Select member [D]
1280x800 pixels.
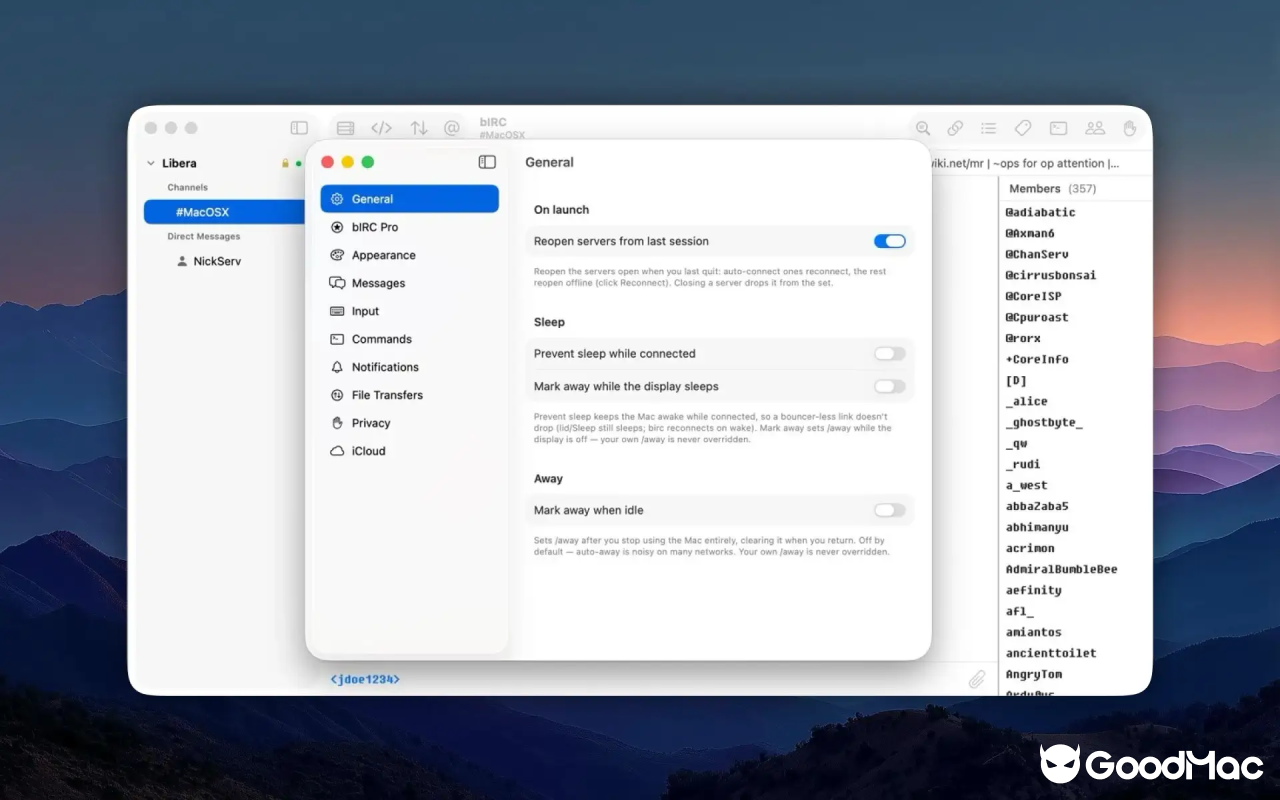1016,380
